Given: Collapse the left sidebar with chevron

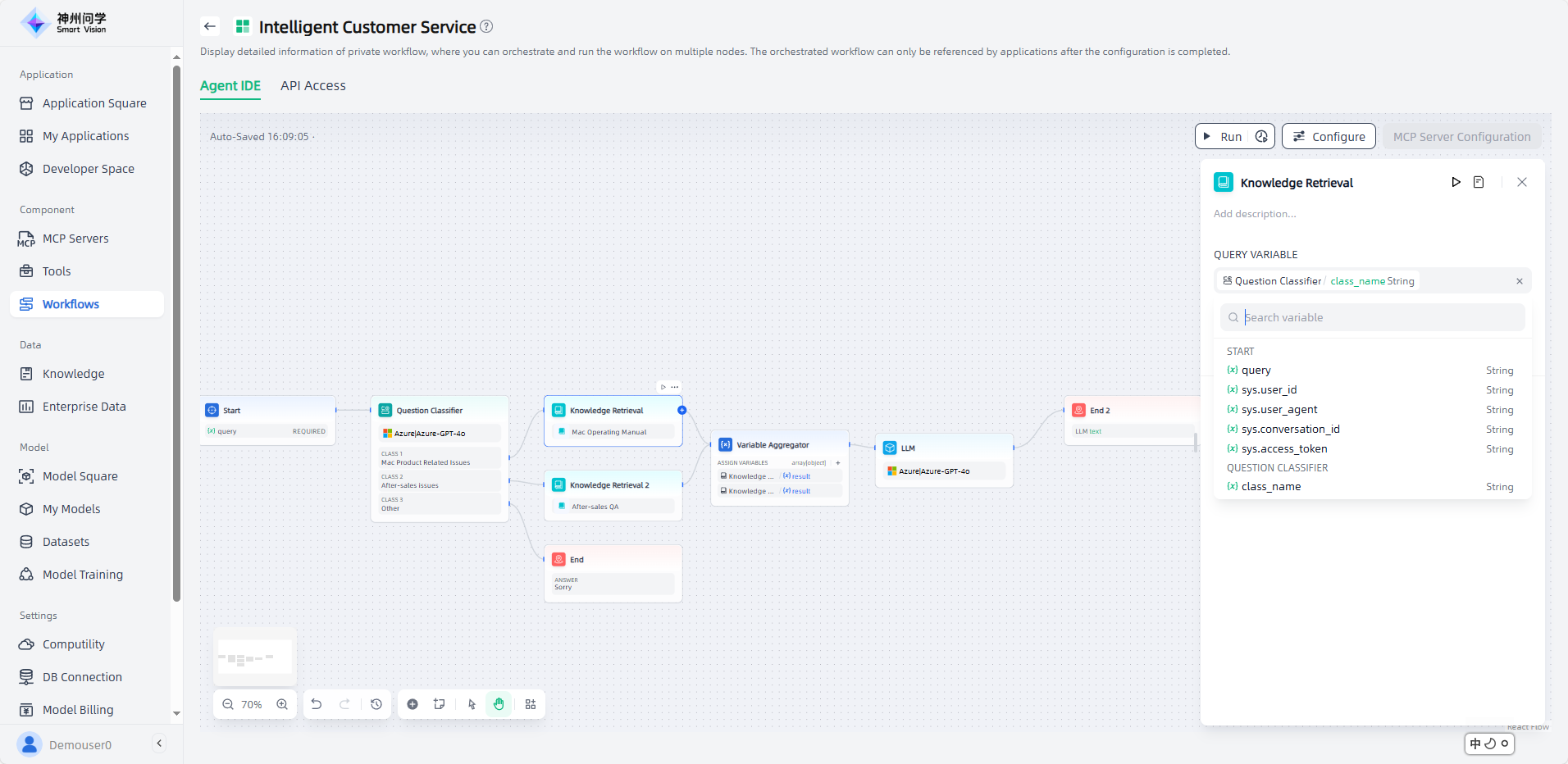Looking at the screenshot, I should 159,744.
